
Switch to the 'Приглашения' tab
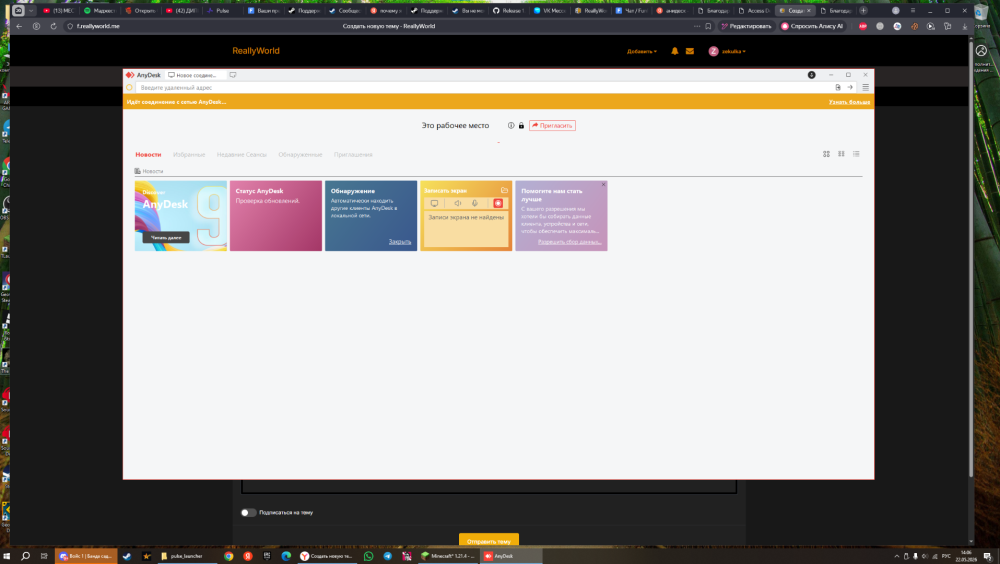point(353,154)
